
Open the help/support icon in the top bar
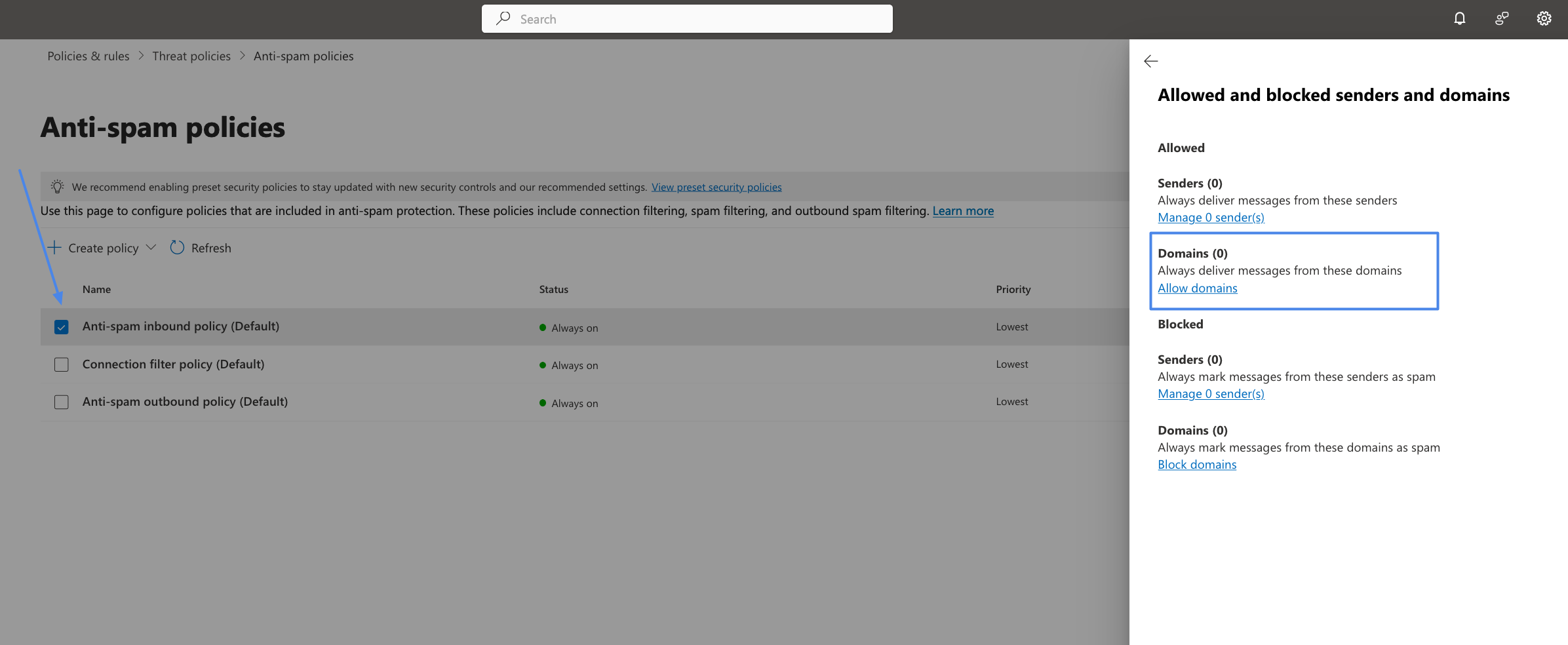[x=1502, y=18]
